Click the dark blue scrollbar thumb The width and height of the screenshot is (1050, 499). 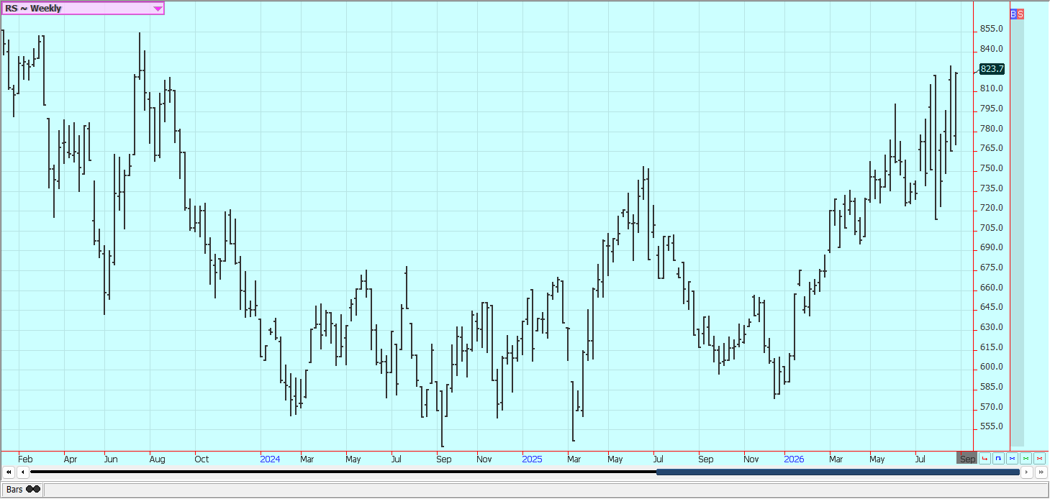pyautogui.click(x=838, y=472)
